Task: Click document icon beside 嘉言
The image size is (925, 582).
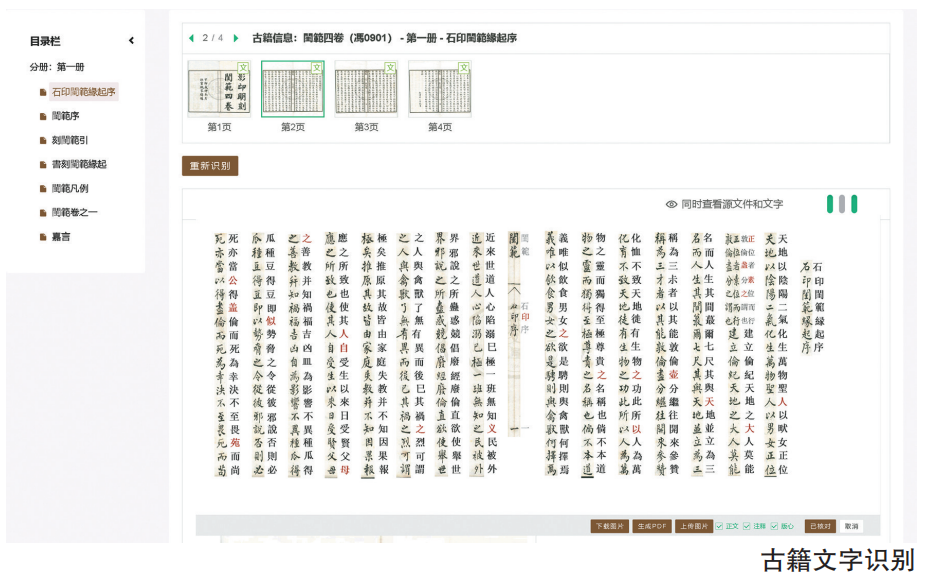Action: [42, 237]
